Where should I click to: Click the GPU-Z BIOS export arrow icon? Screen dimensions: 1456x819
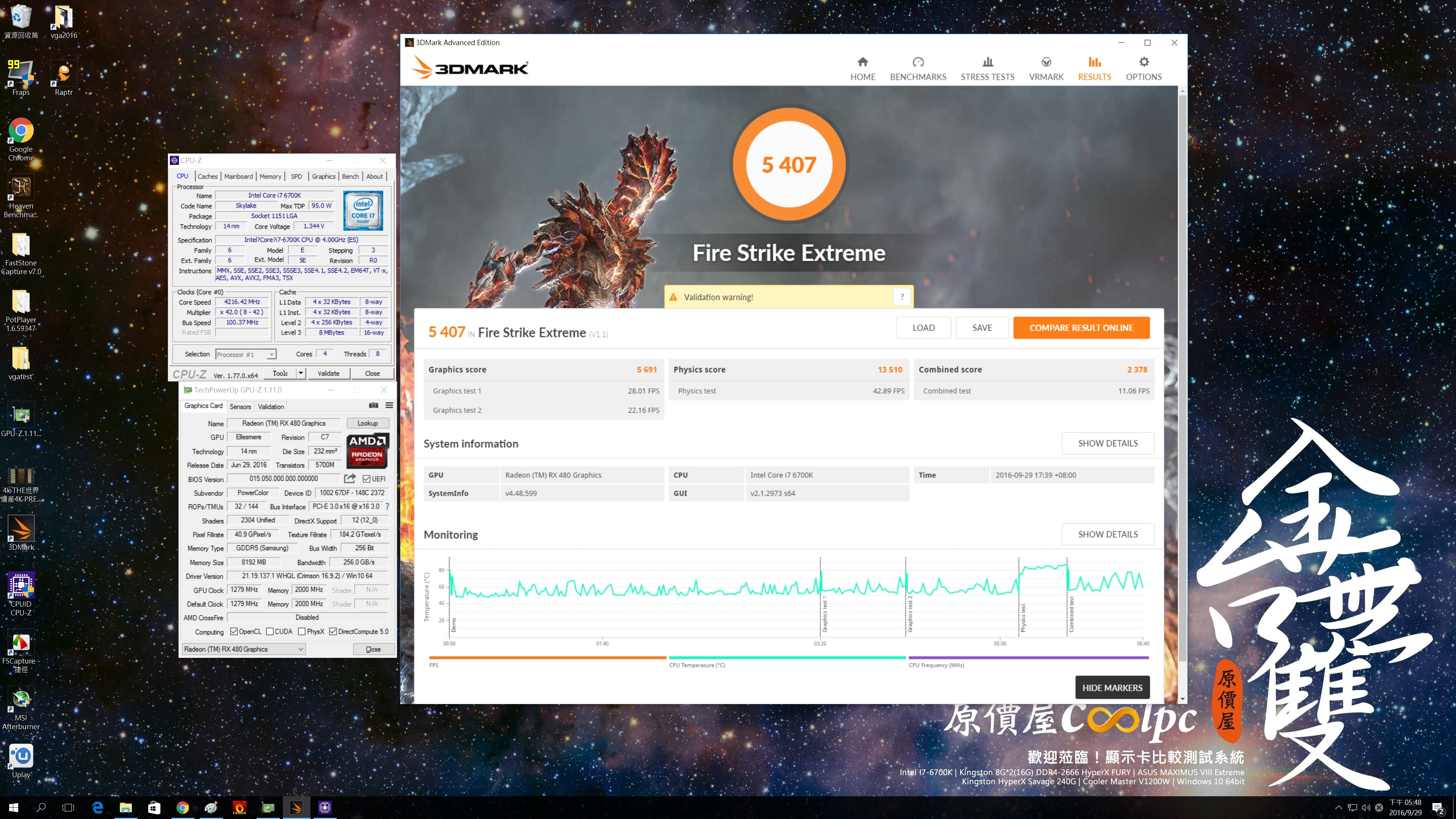pyautogui.click(x=350, y=478)
